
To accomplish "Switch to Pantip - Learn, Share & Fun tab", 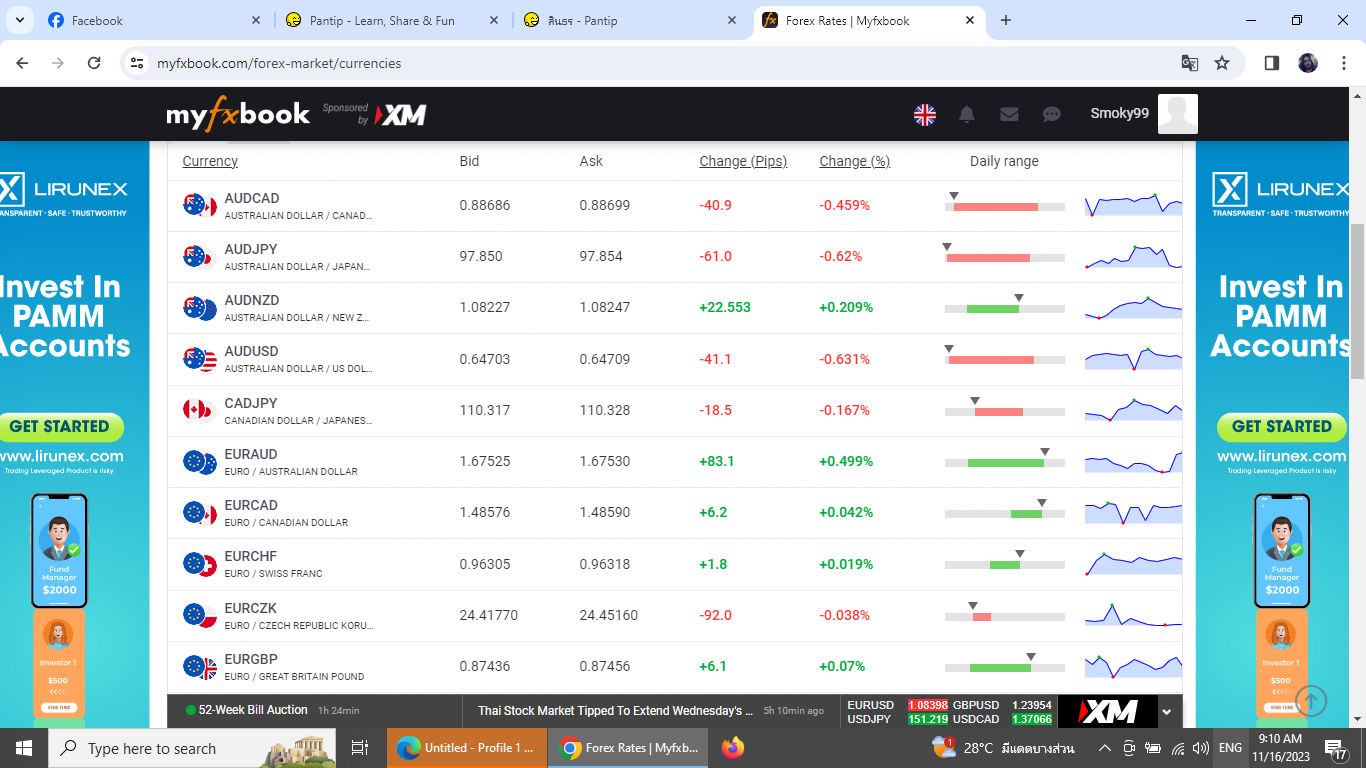I will pos(394,20).
